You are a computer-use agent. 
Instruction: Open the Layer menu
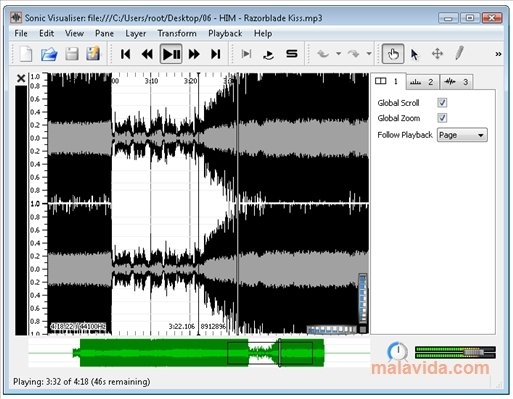135,33
